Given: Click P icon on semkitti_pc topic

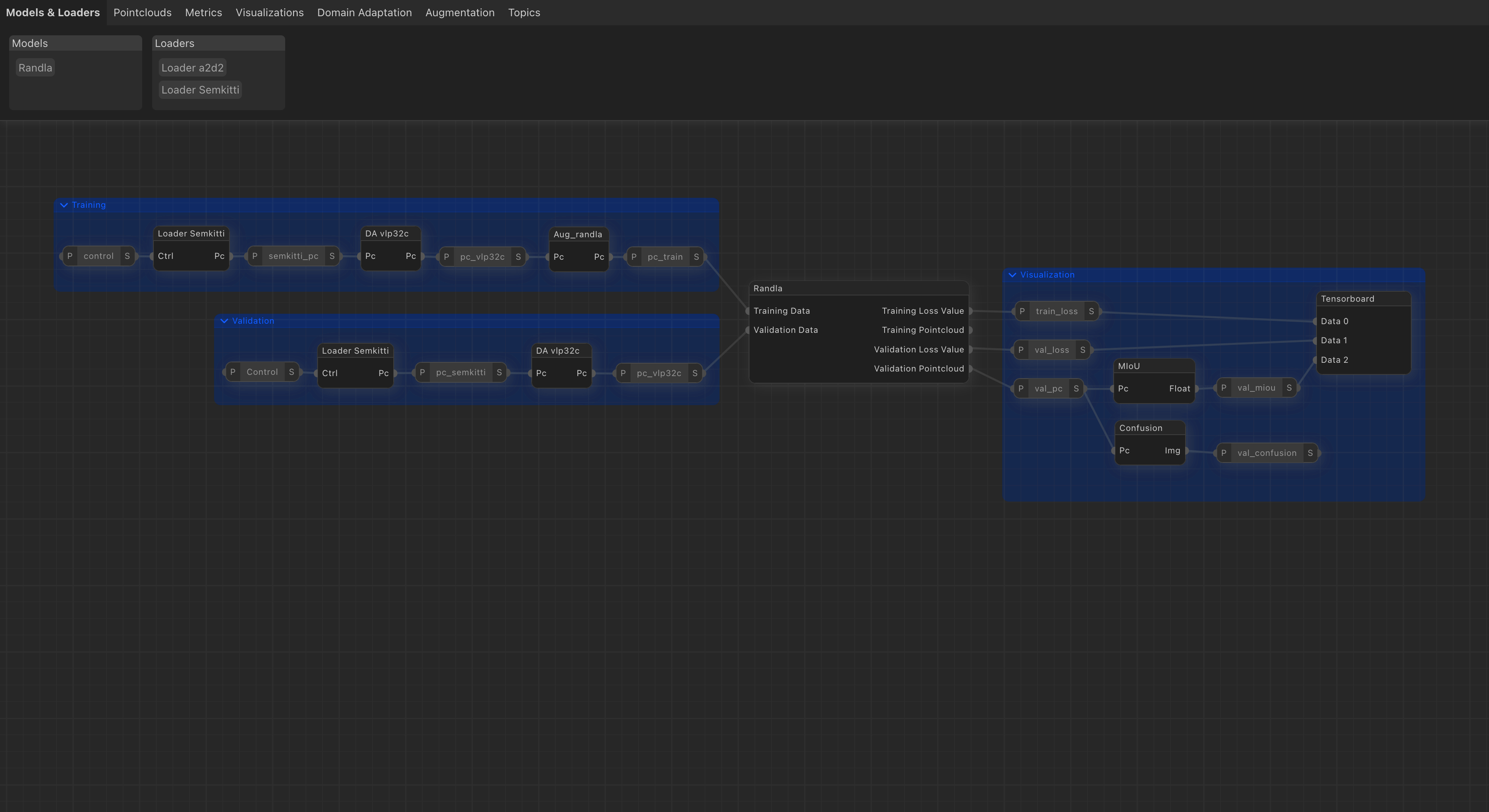Looking at the screenshot, I should pos(255,256).
